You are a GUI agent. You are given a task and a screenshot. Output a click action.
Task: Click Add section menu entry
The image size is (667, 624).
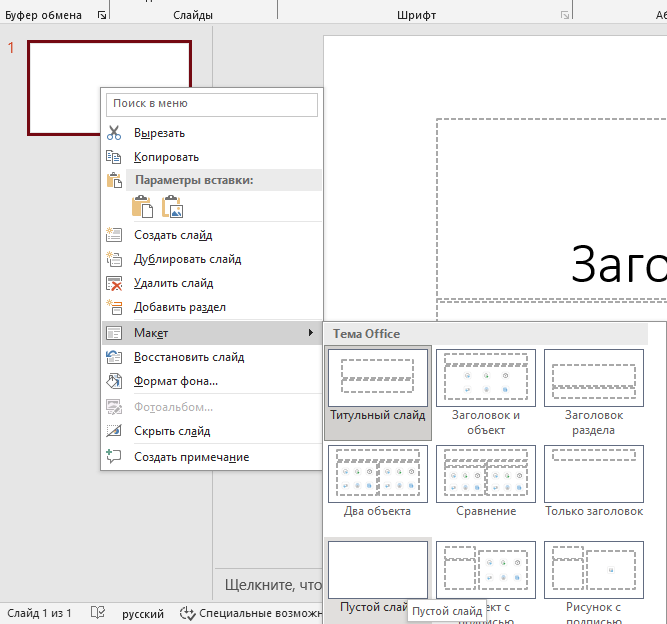click(180, 307)
